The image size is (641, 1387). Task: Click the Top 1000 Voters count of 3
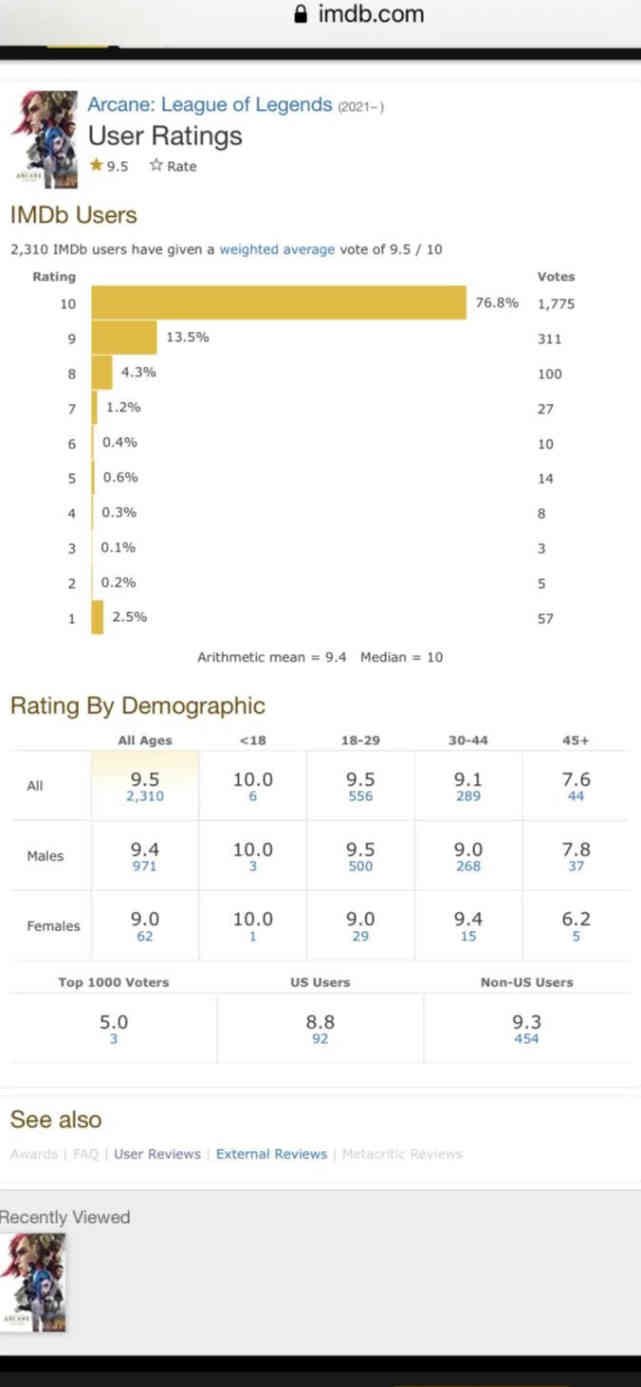pyautogui.click(x=113, y=1039)
